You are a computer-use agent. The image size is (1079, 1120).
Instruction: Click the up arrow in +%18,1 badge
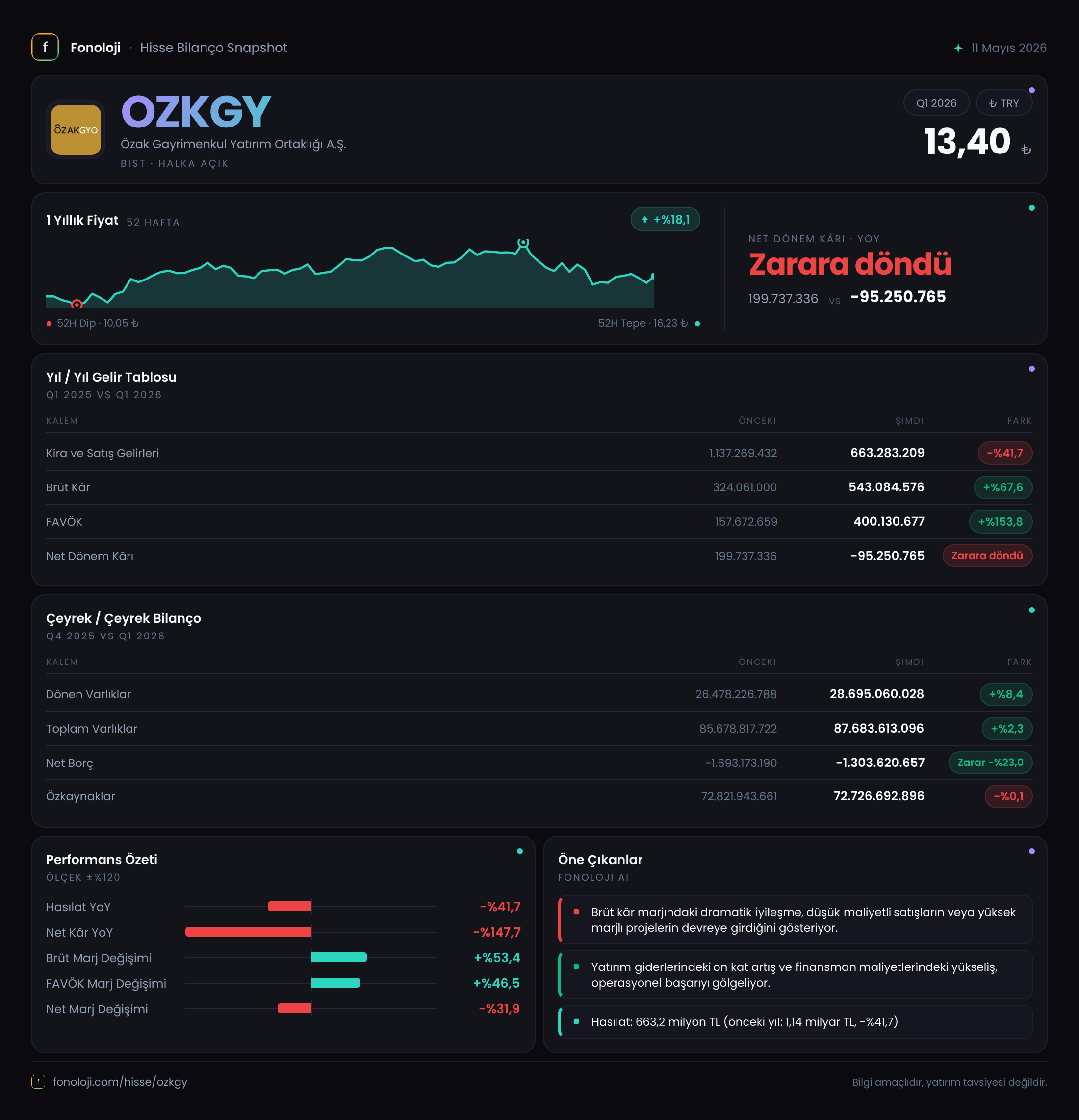pos(644,219)
